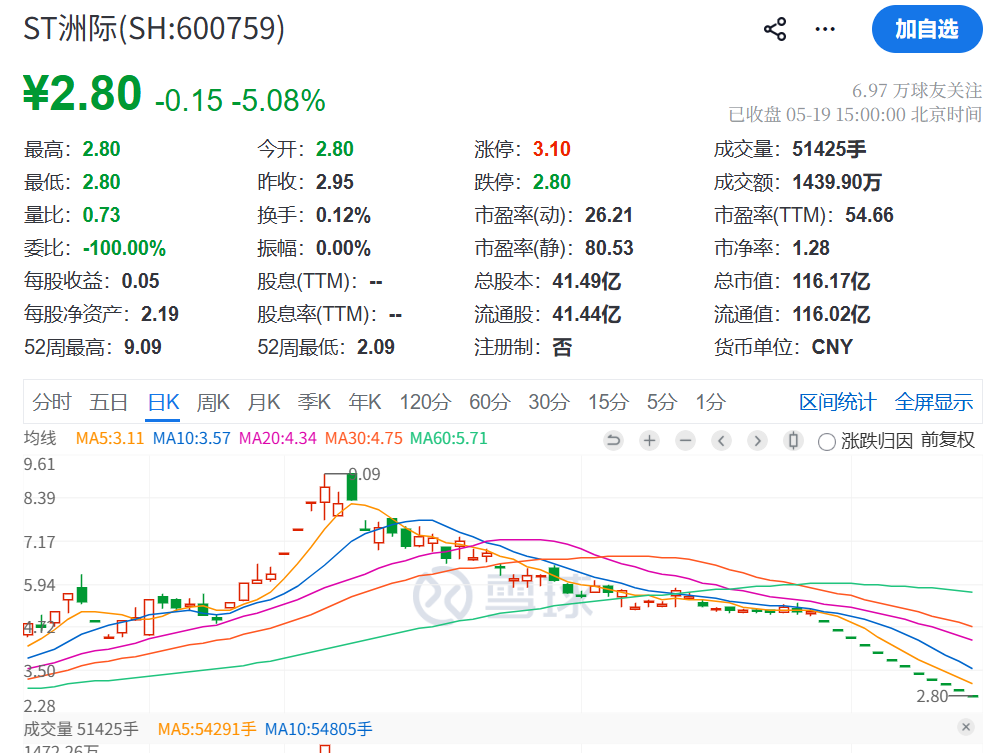Screen dimensions: 1002x753
Task: Click the 均线 label
Action: click(x=40, y=439)
